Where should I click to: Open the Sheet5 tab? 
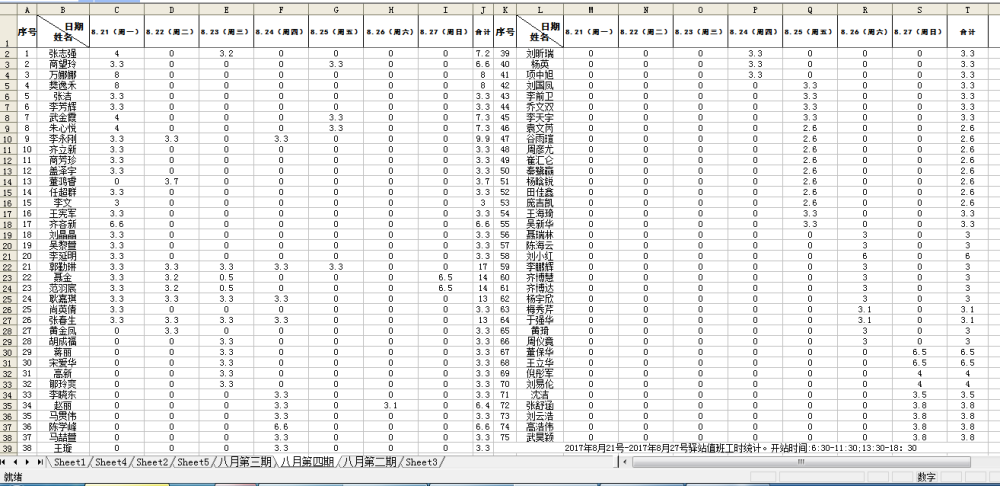coord(193,462)
